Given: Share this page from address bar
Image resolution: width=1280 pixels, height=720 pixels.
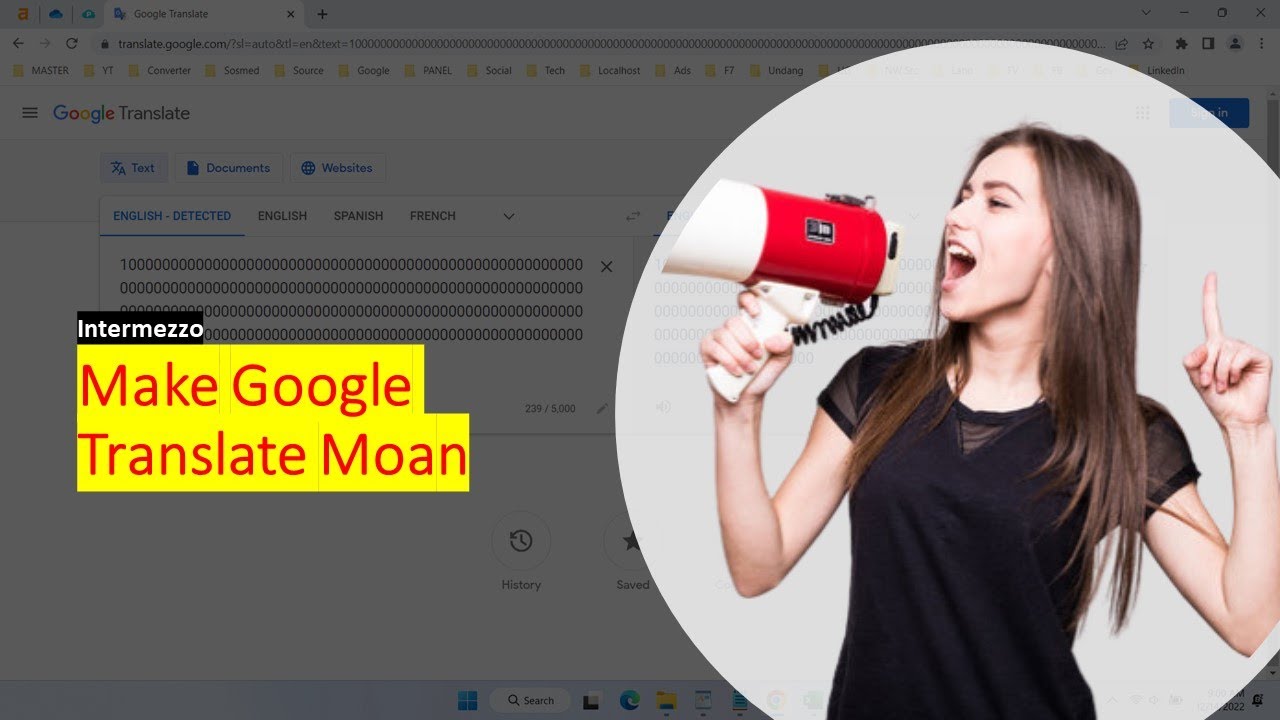Looking at the screenshot, I should coord(1122,44).
